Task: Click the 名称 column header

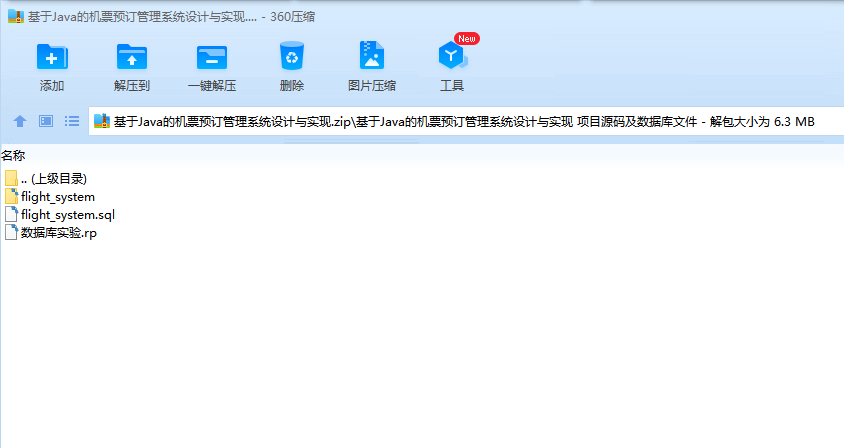Action: (13, 156)
